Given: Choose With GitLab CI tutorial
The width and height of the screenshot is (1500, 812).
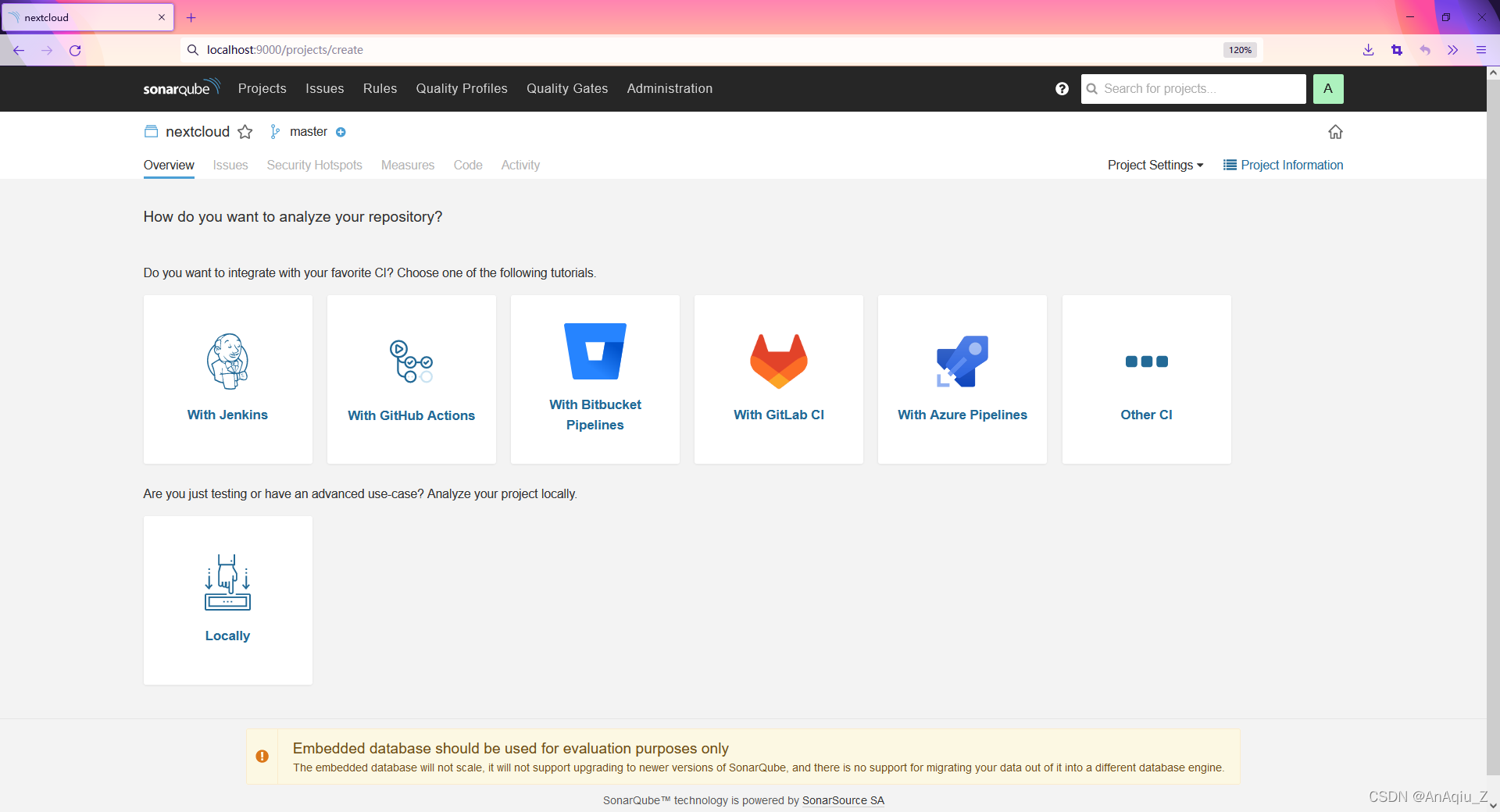Looking at the screenshot, I should click(779, 379).
